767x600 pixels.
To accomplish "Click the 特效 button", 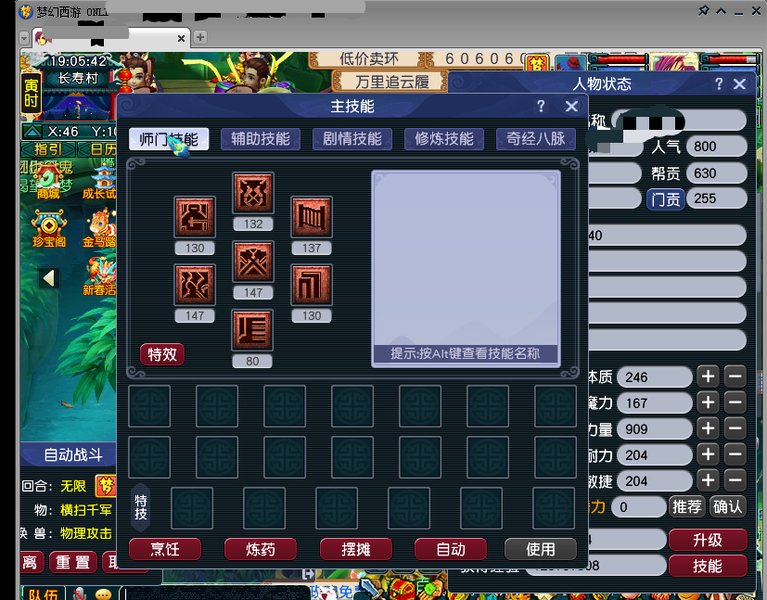I will tap(162, 354).
